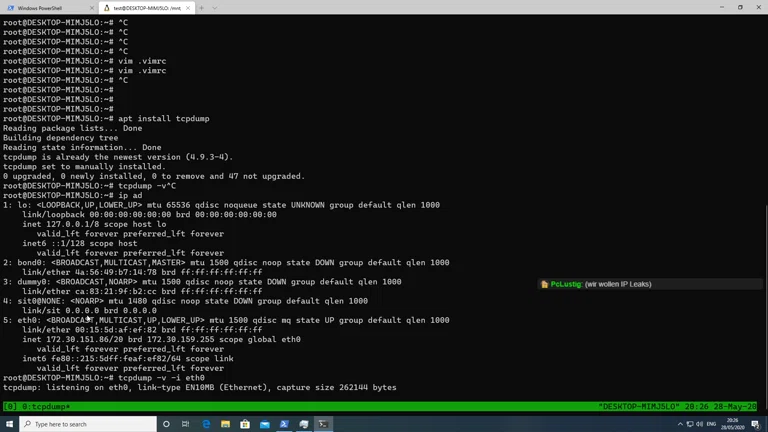Open a new terminal tab
This screenshot has height=432, width=768.
201,8
